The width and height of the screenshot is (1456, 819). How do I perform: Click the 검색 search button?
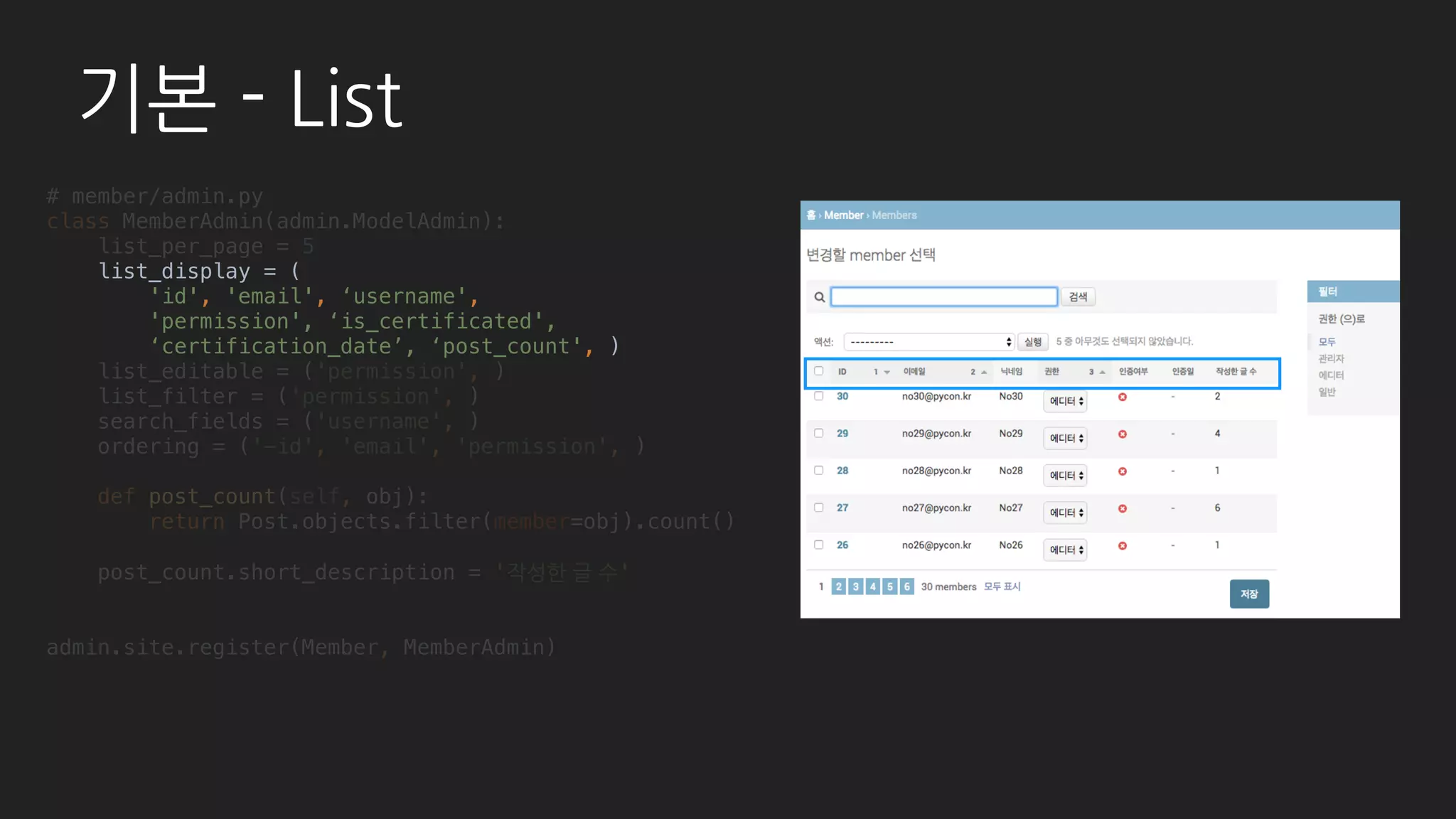[x=1078, y=296]
